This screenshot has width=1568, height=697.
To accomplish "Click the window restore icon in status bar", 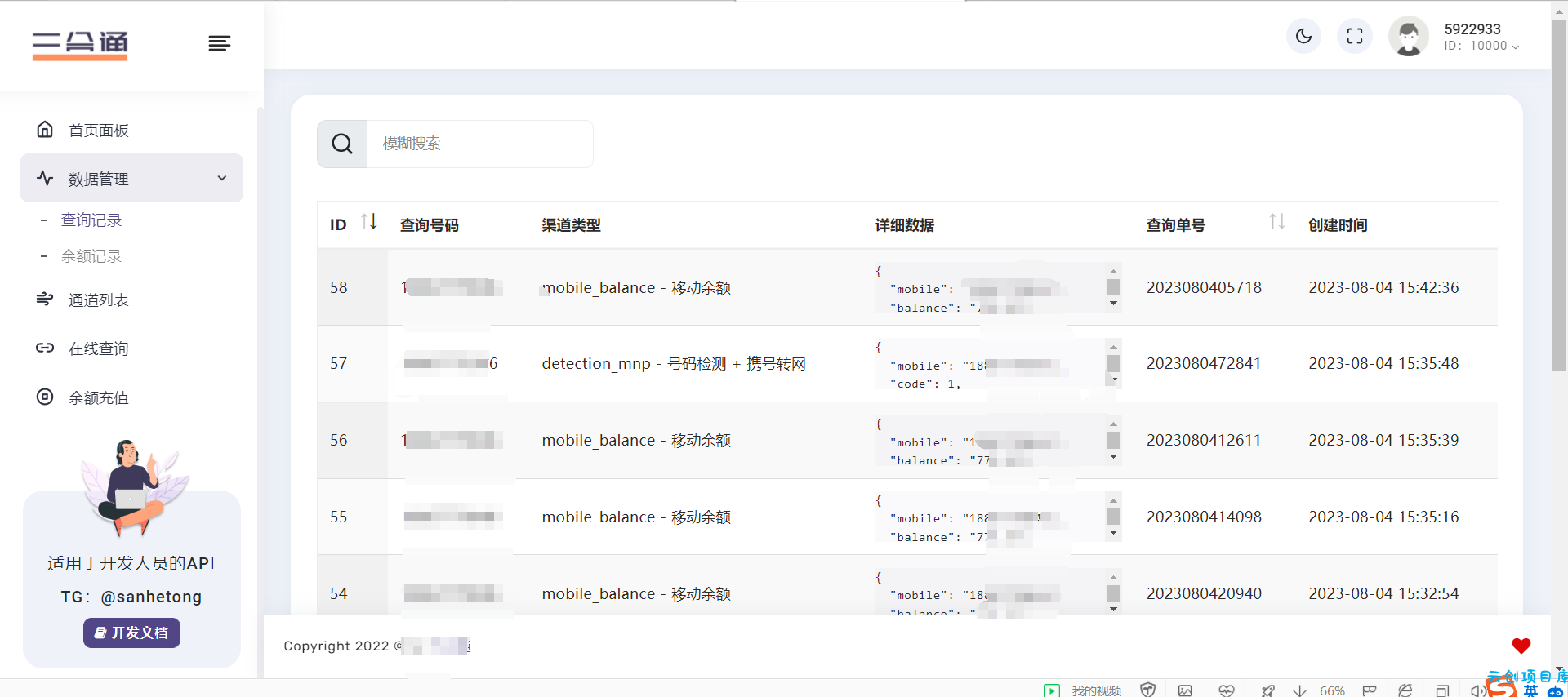I will click(x=1442, y=690).
